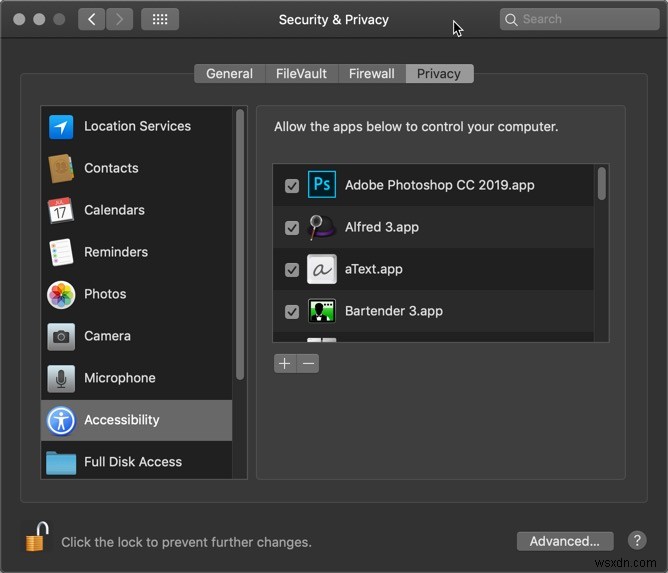Show all preferences grid icon
The height and width of the screenshot is (573, 668).
click(160, 19)
